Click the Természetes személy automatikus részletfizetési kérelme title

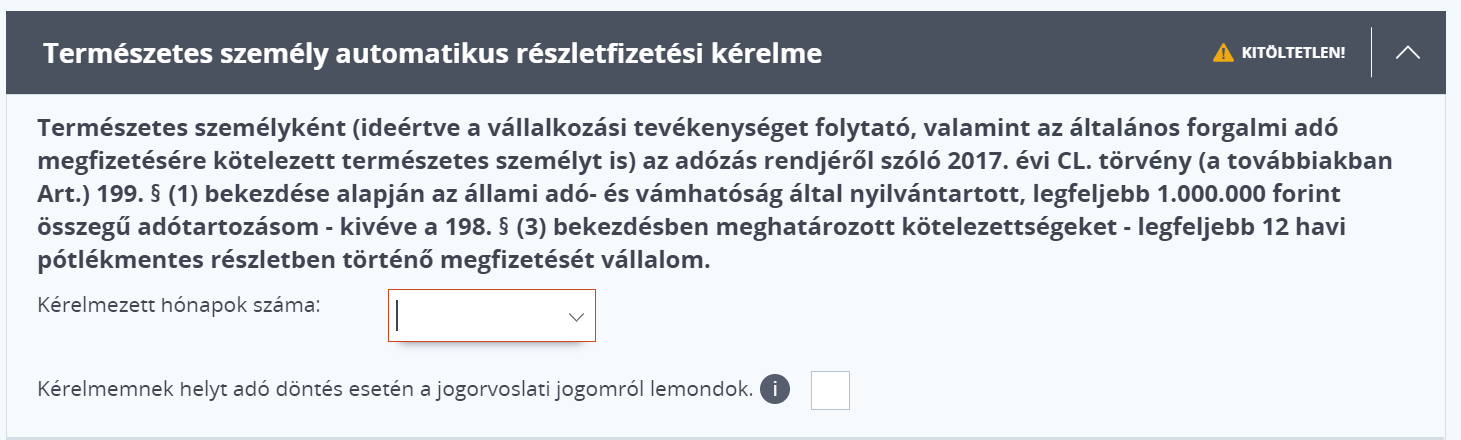click(x=432, y=54)
